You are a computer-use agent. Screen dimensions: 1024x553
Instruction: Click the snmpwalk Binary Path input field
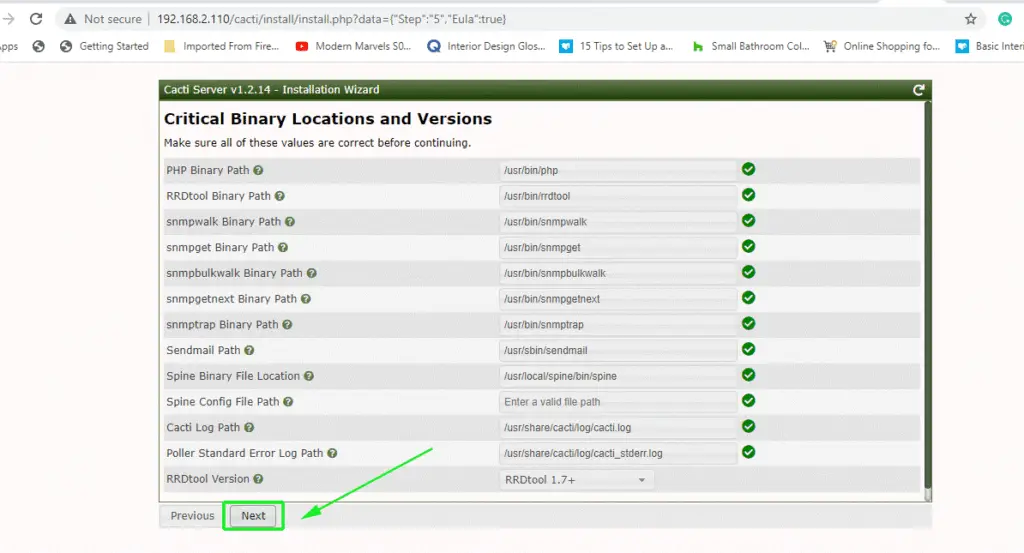618,222
